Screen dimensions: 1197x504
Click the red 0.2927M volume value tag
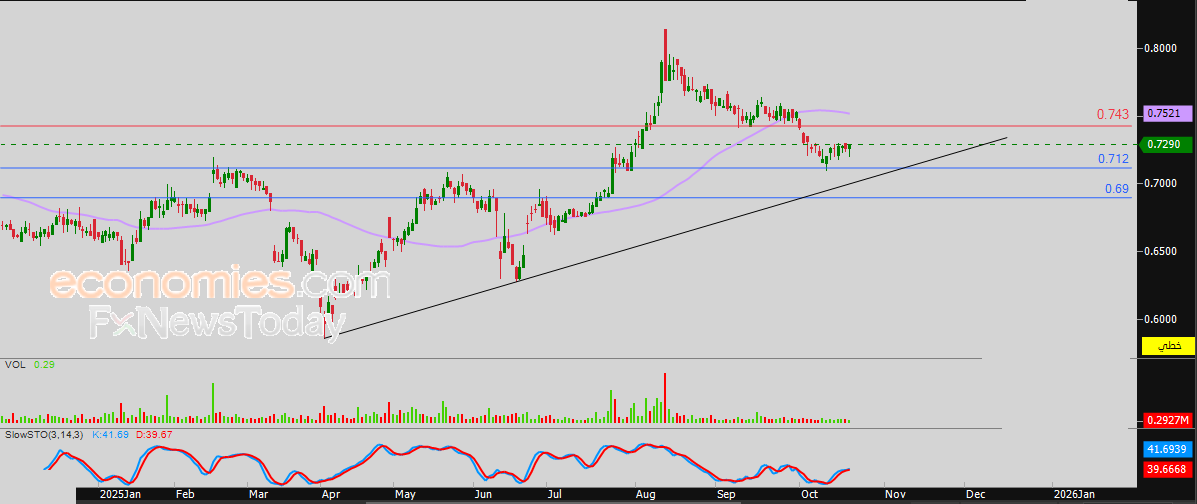1164,420
